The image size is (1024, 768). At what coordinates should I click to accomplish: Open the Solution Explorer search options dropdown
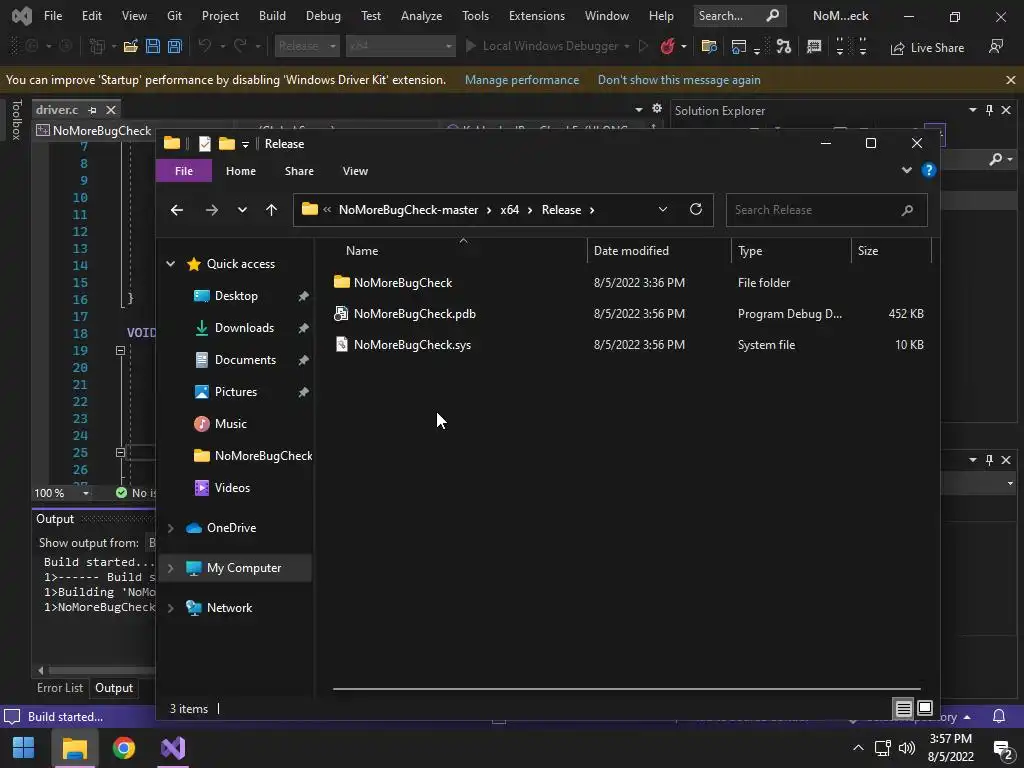click(1010, 159)
